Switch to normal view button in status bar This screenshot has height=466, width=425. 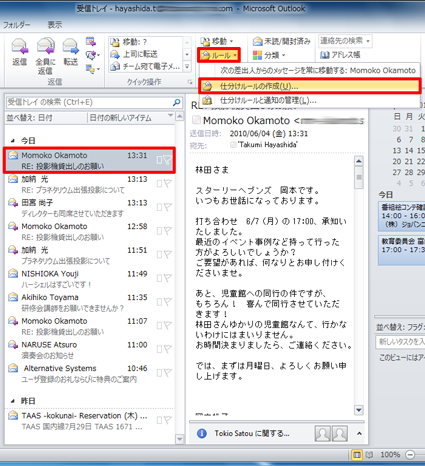(x=357, y=455)
